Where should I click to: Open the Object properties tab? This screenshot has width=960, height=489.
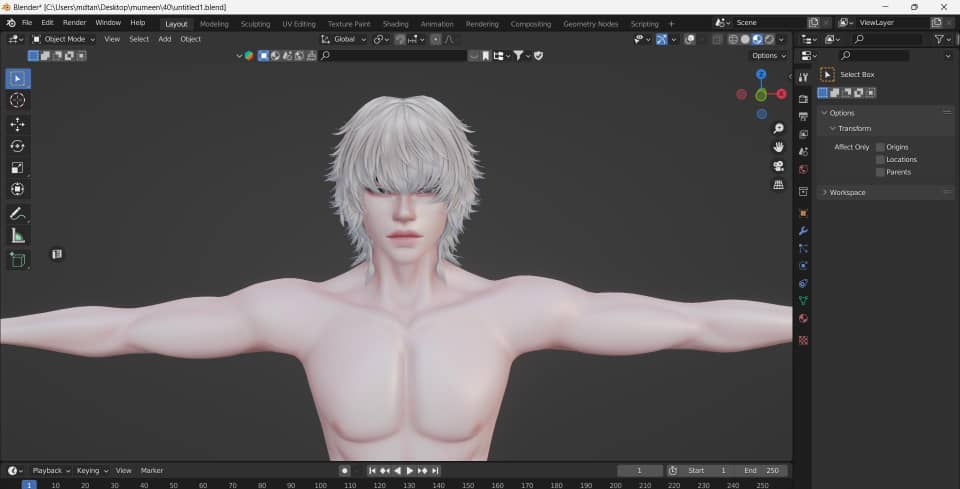click(803, 213)
